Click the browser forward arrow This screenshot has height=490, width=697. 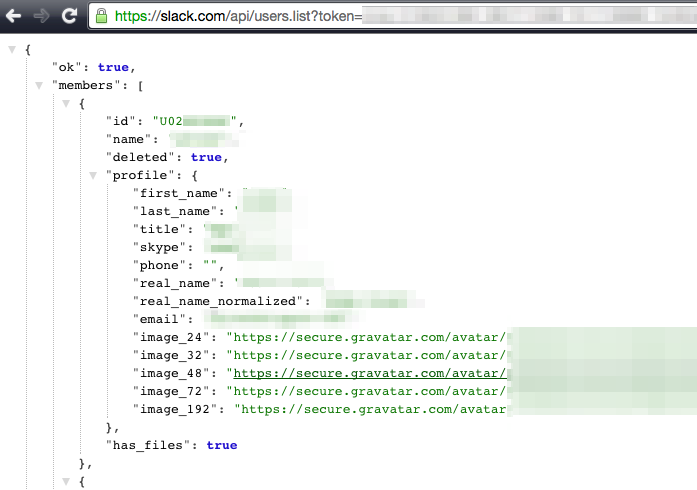click(x=41, y=16)
